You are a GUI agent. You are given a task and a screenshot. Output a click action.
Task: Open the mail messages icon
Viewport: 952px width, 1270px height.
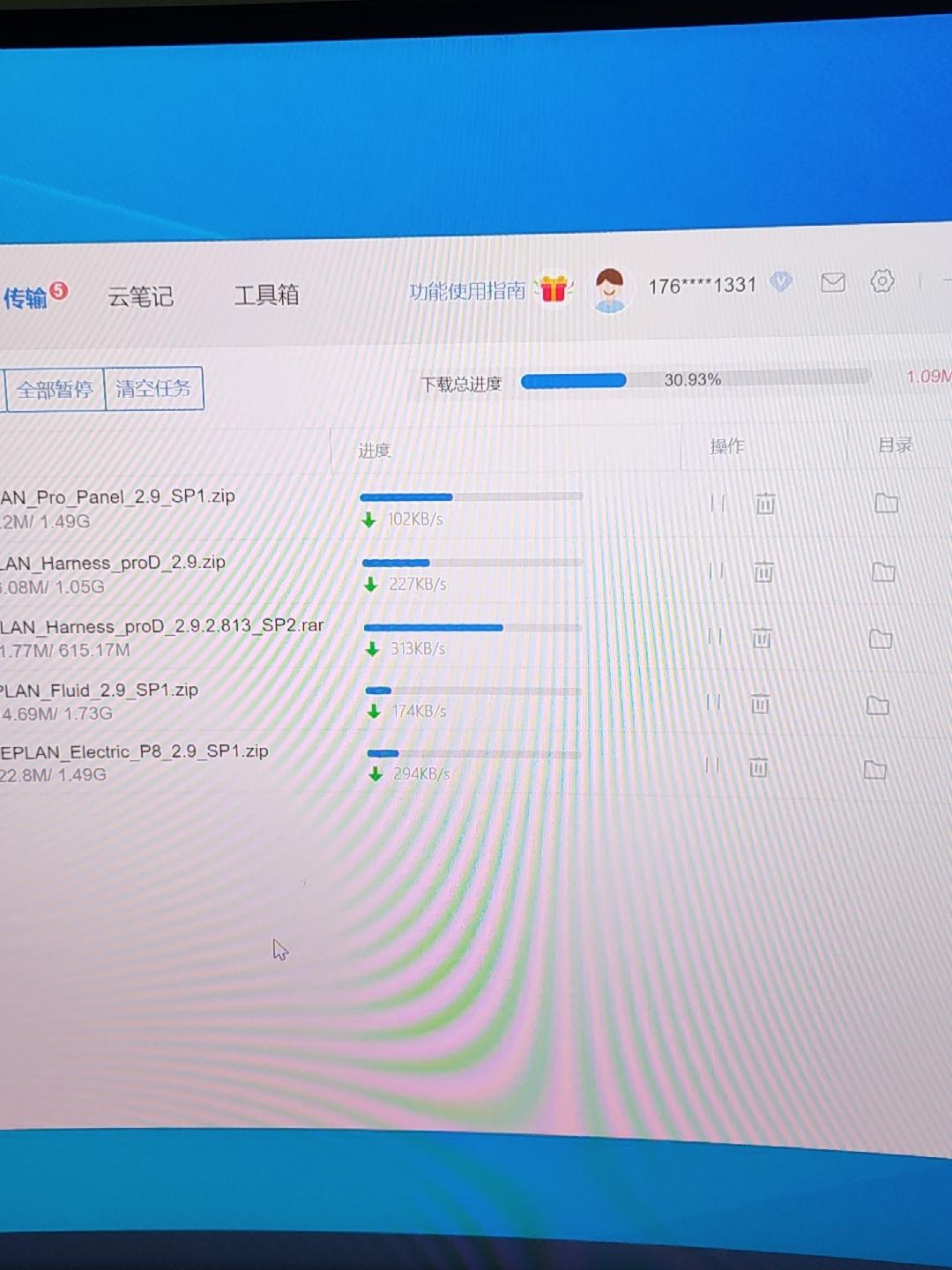coord(832,282)
